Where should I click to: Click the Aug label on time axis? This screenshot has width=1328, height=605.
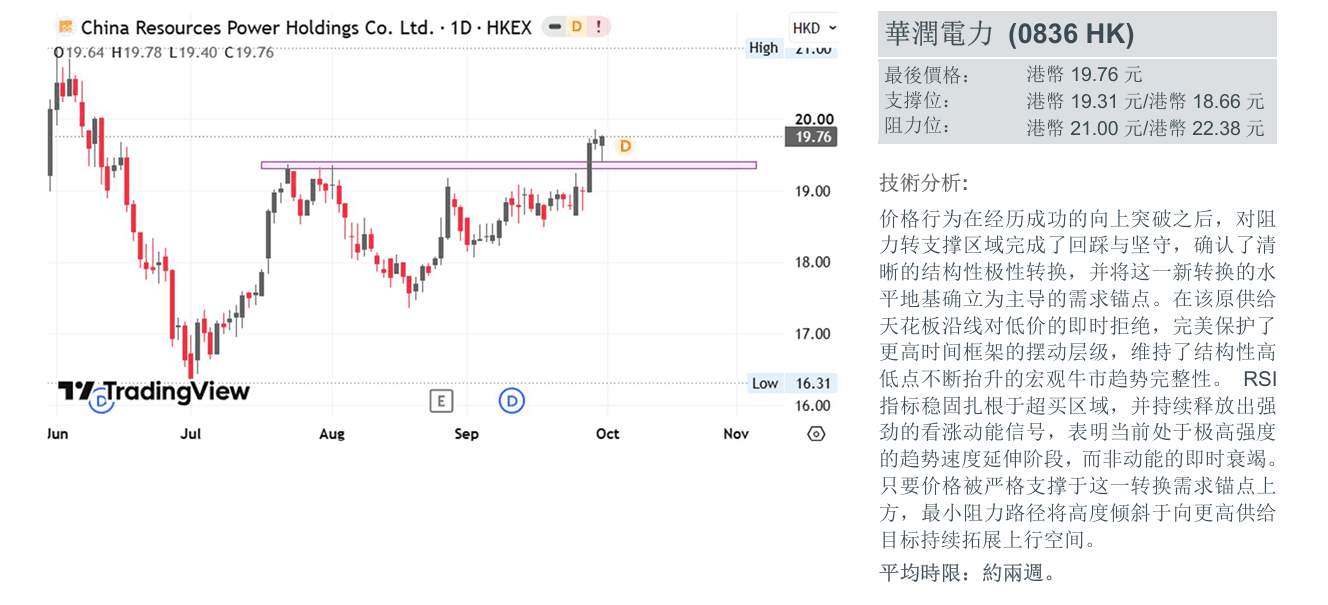(331, 434)
